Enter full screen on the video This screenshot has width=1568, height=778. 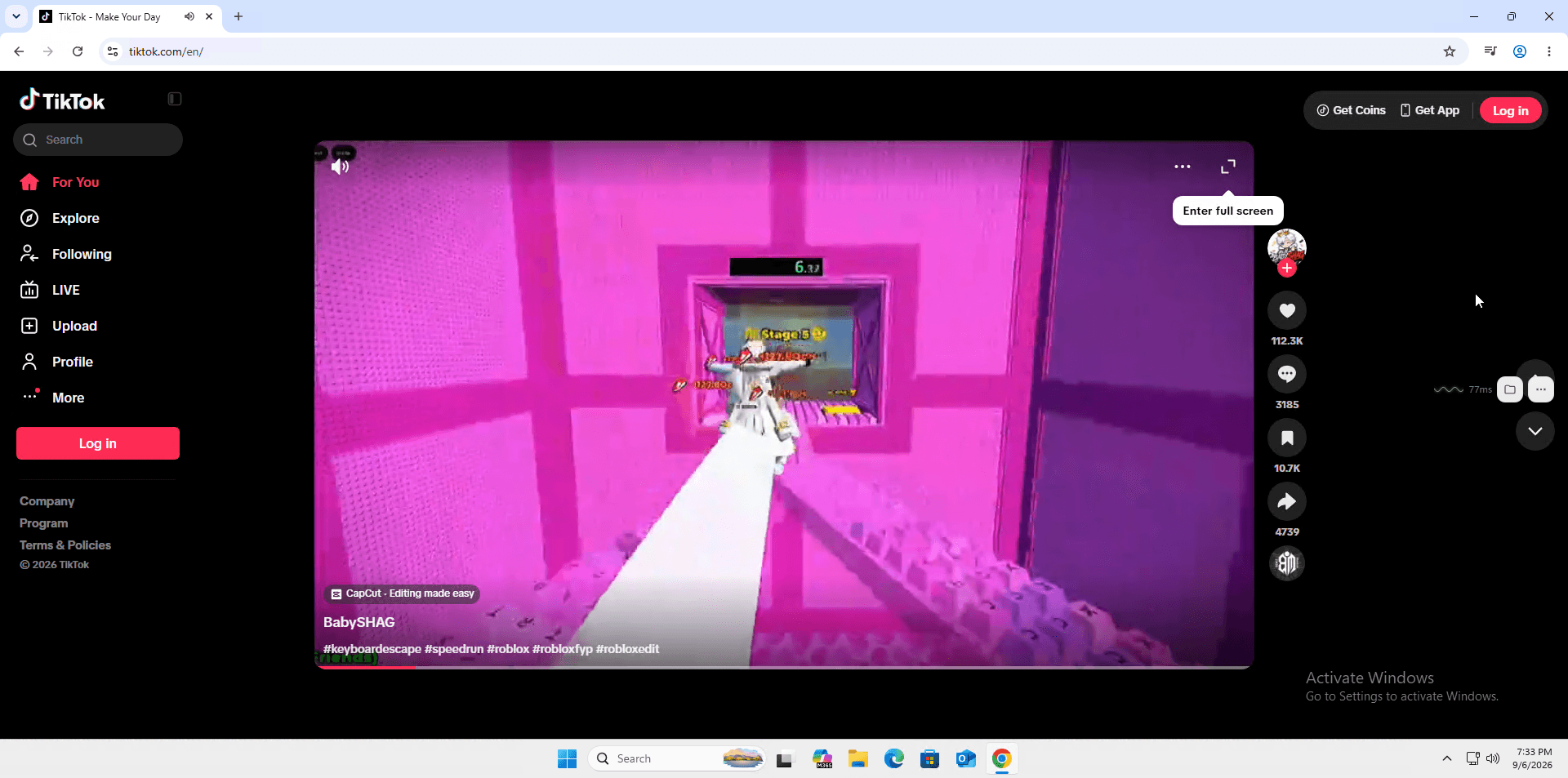pos(1228,167)
